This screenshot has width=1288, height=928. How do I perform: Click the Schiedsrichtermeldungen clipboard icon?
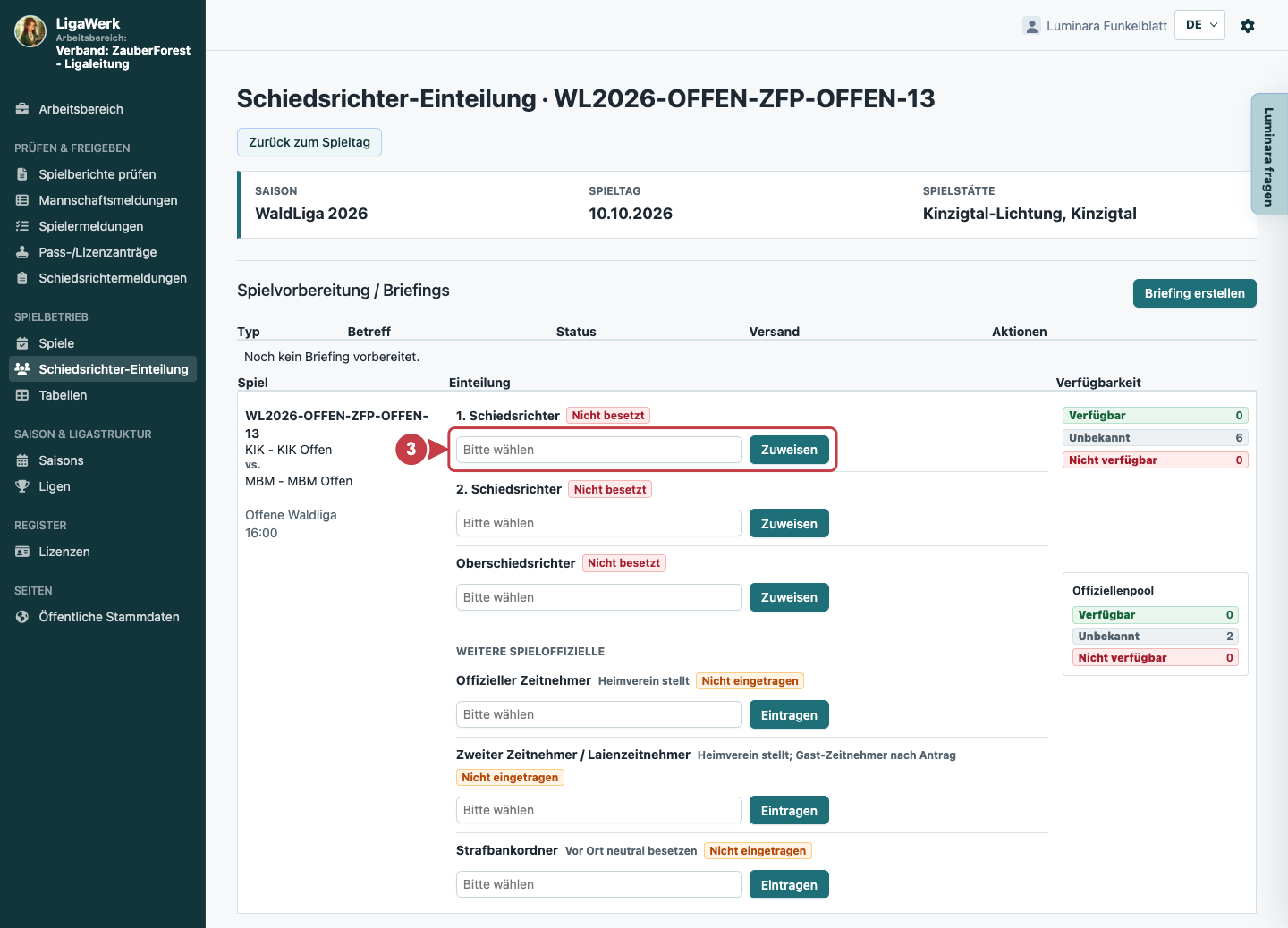[22, 278]
